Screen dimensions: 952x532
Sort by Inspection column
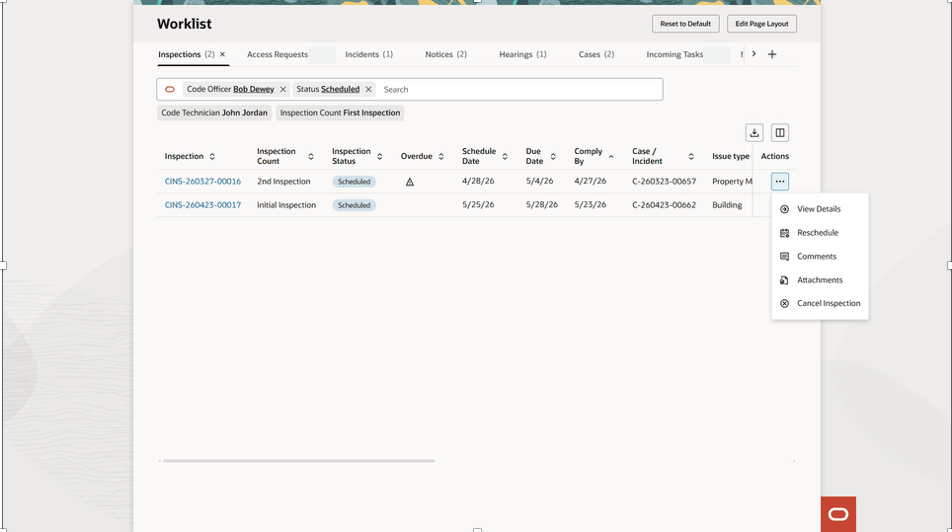point(212,157)
